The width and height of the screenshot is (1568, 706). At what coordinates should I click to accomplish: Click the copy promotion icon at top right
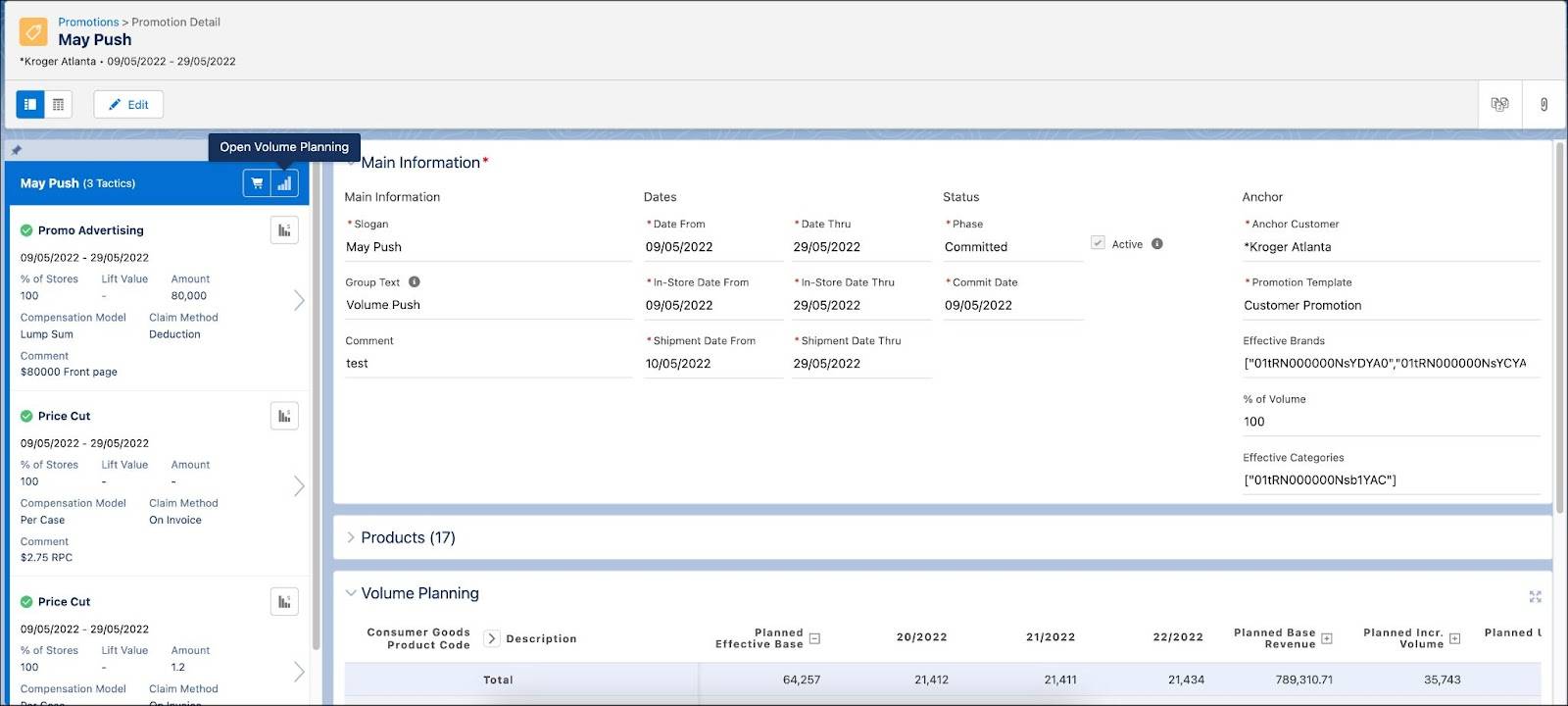pos(1499,104)
